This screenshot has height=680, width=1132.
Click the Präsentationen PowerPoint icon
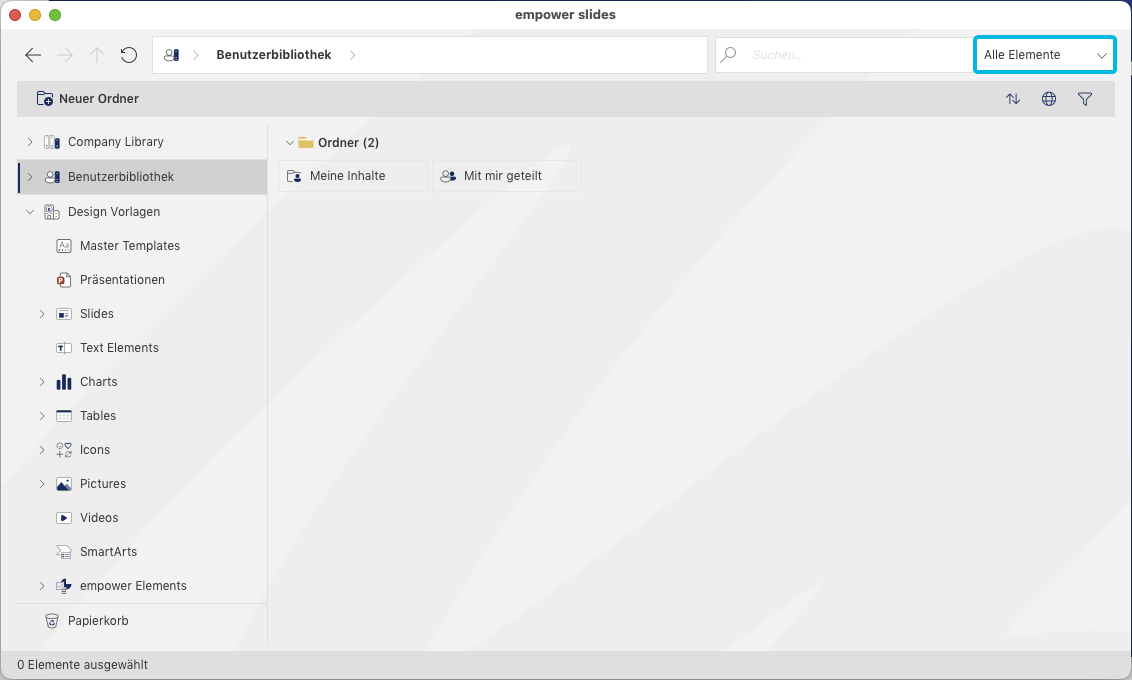64,280
